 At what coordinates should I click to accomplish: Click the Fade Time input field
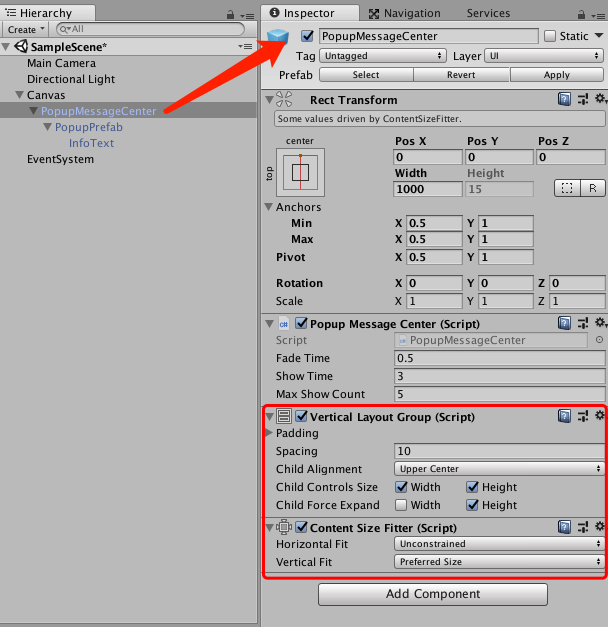tap(500, 358)
